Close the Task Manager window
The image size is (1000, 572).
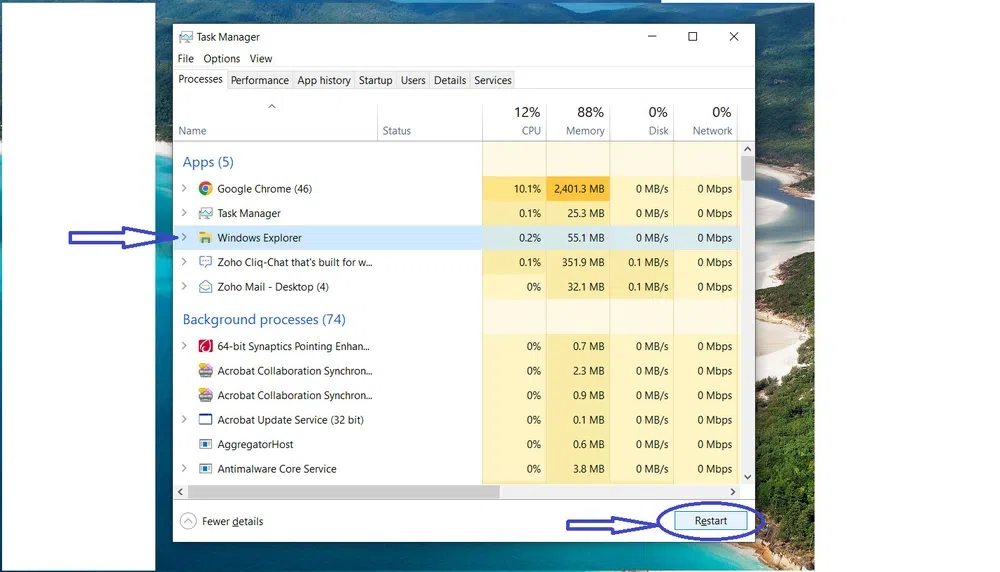pyautogui.click(x=734, y=36)
